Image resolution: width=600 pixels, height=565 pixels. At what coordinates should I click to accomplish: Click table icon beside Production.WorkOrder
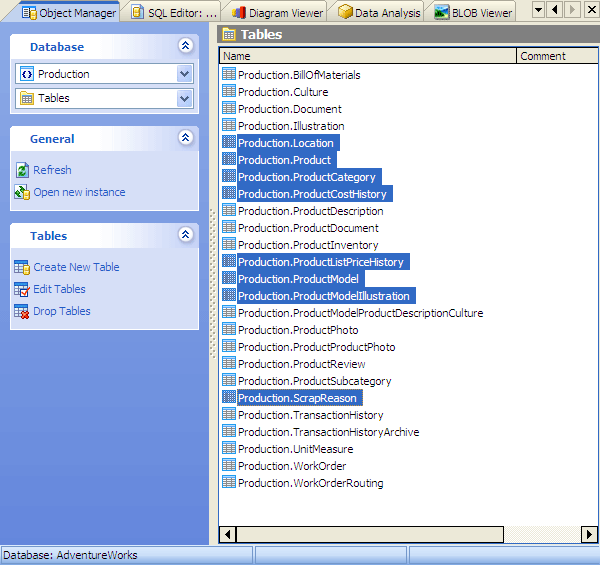pos(229,465)
